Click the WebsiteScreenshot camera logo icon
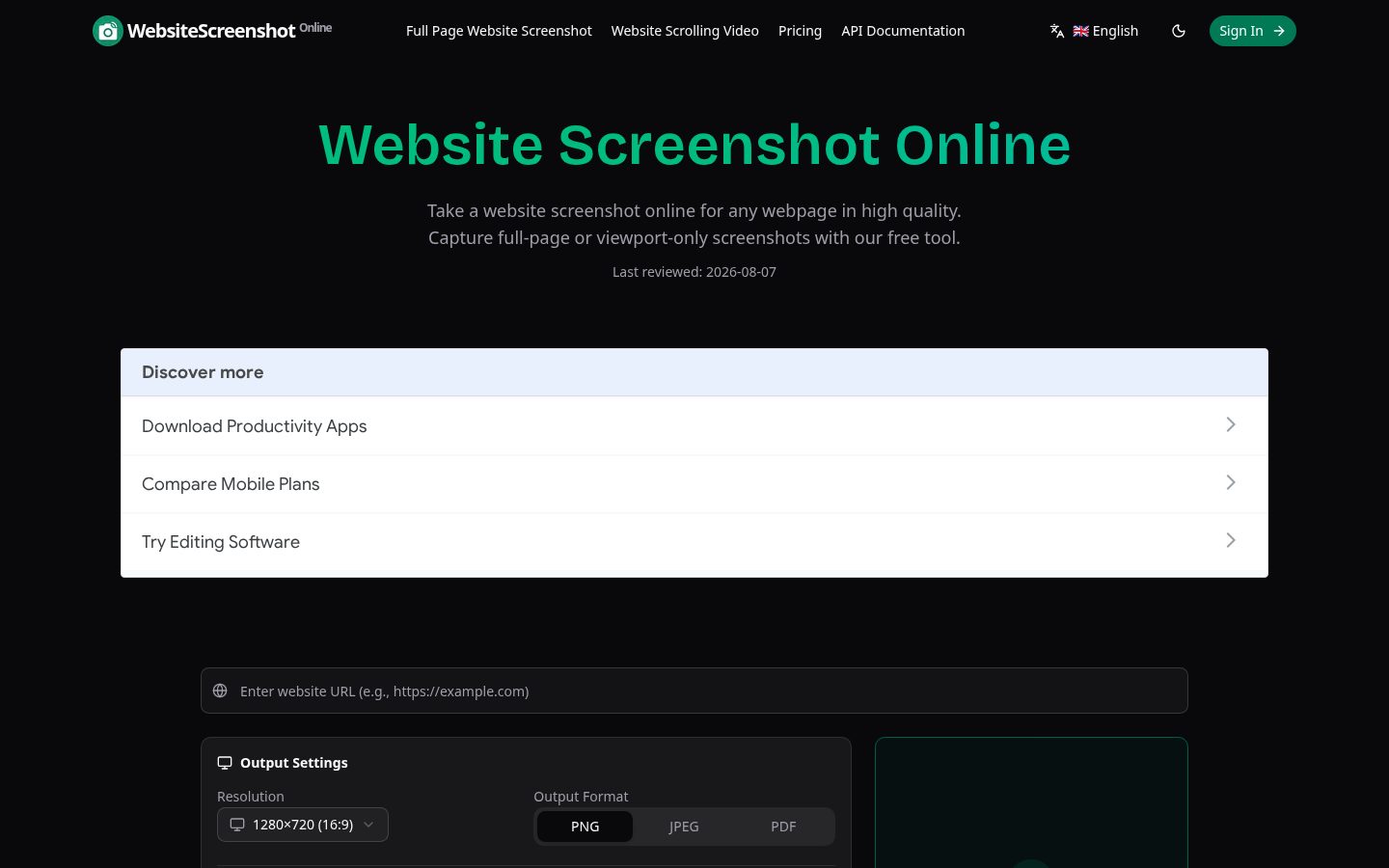This screenshot has height=868, width=1389. click(108, 31)
